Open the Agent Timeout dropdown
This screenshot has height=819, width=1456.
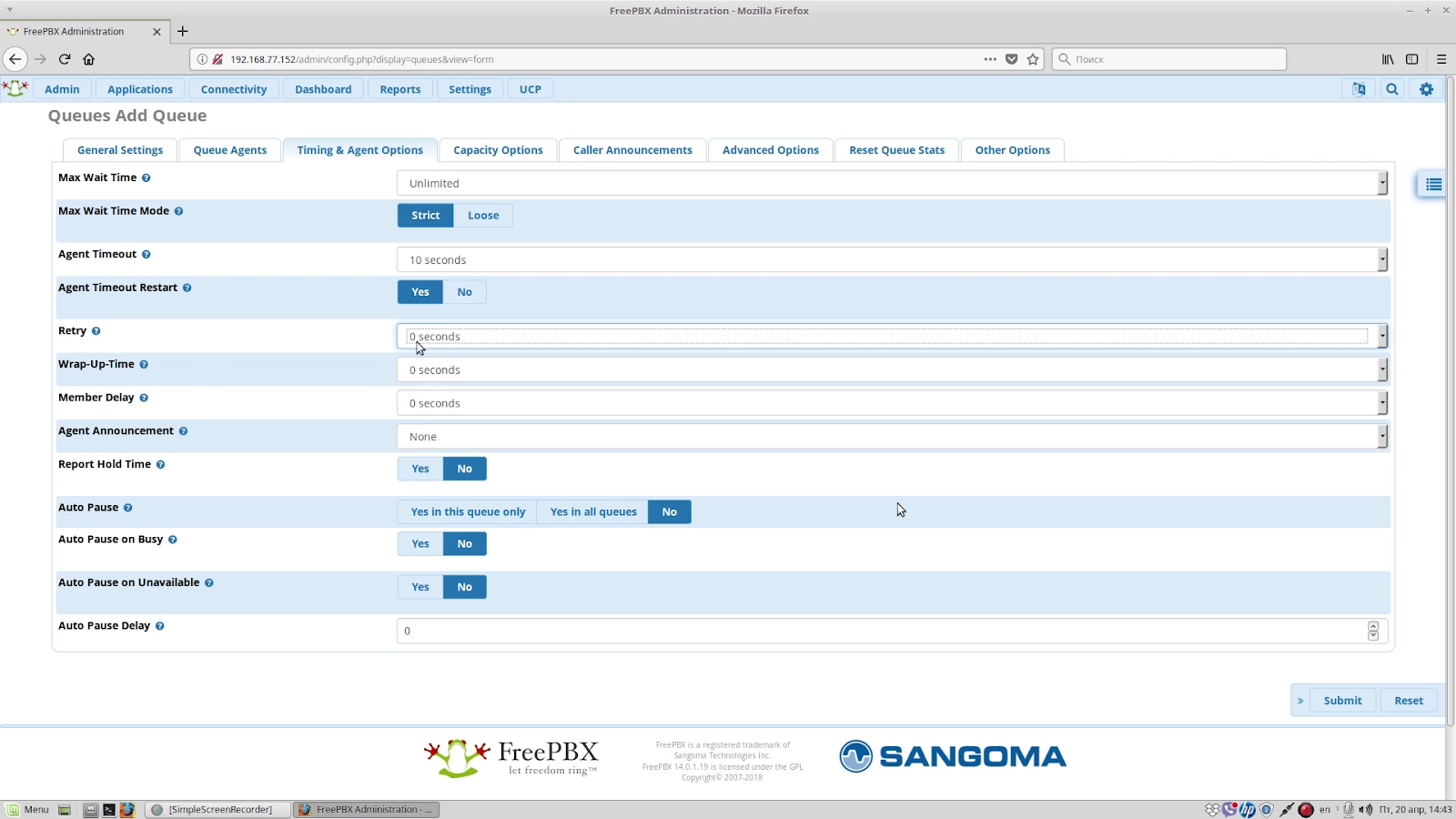click(892, 259)
